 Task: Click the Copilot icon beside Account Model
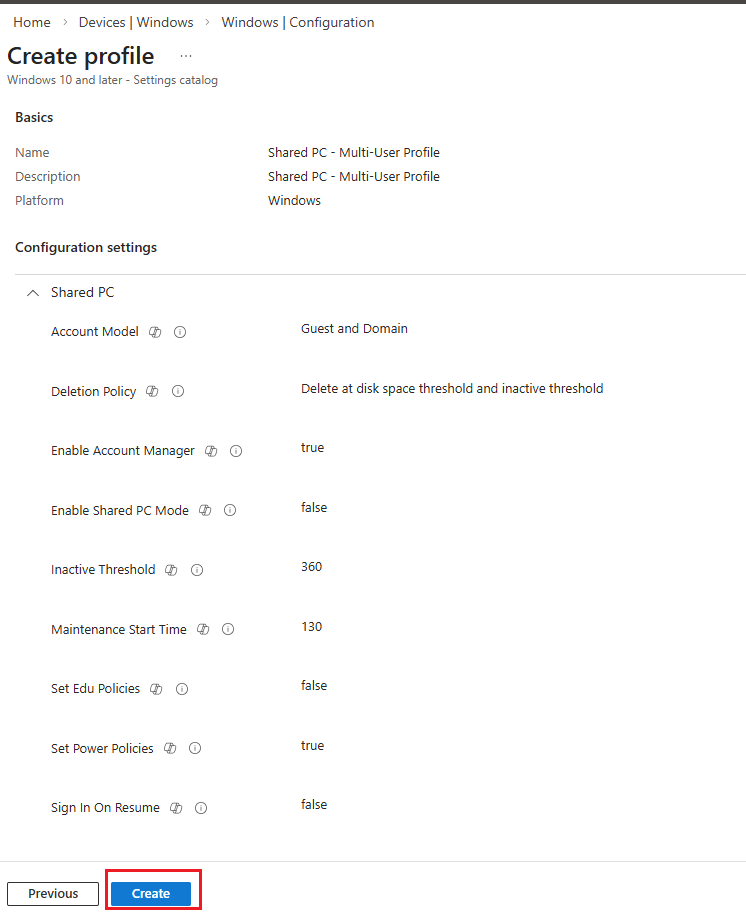pyautogui.click(x=155, y=332)
